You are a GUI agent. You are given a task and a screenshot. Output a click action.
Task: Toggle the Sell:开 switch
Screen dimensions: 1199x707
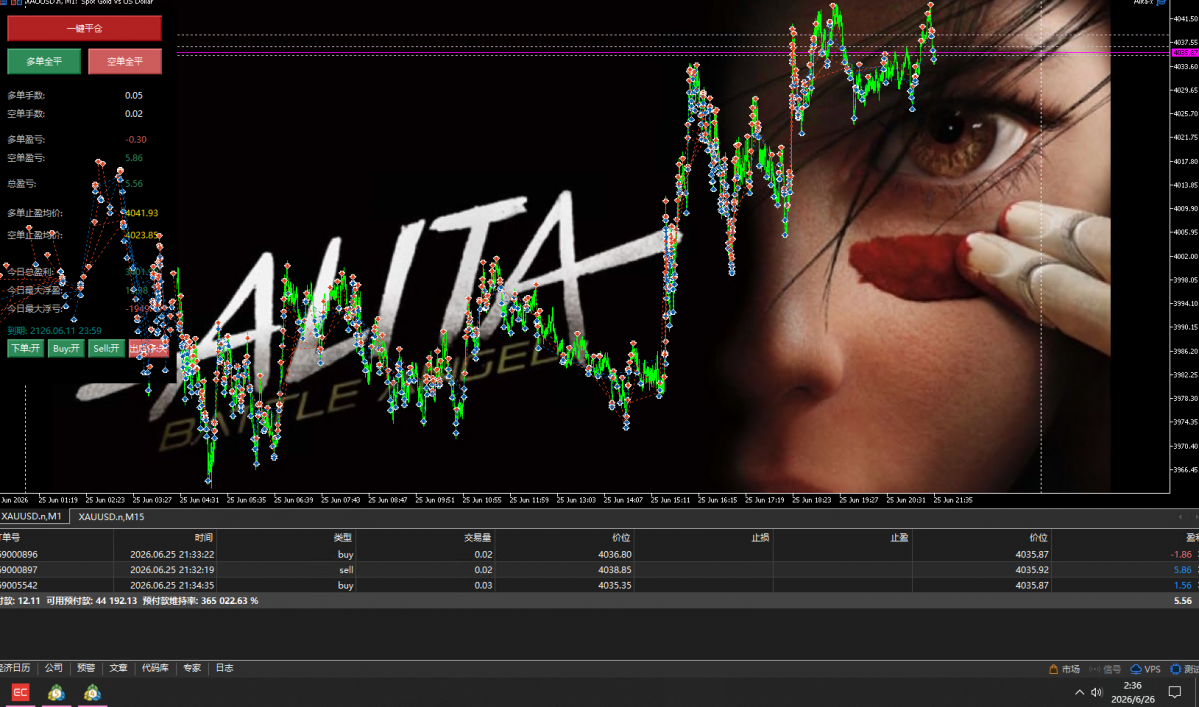[106, 349]
